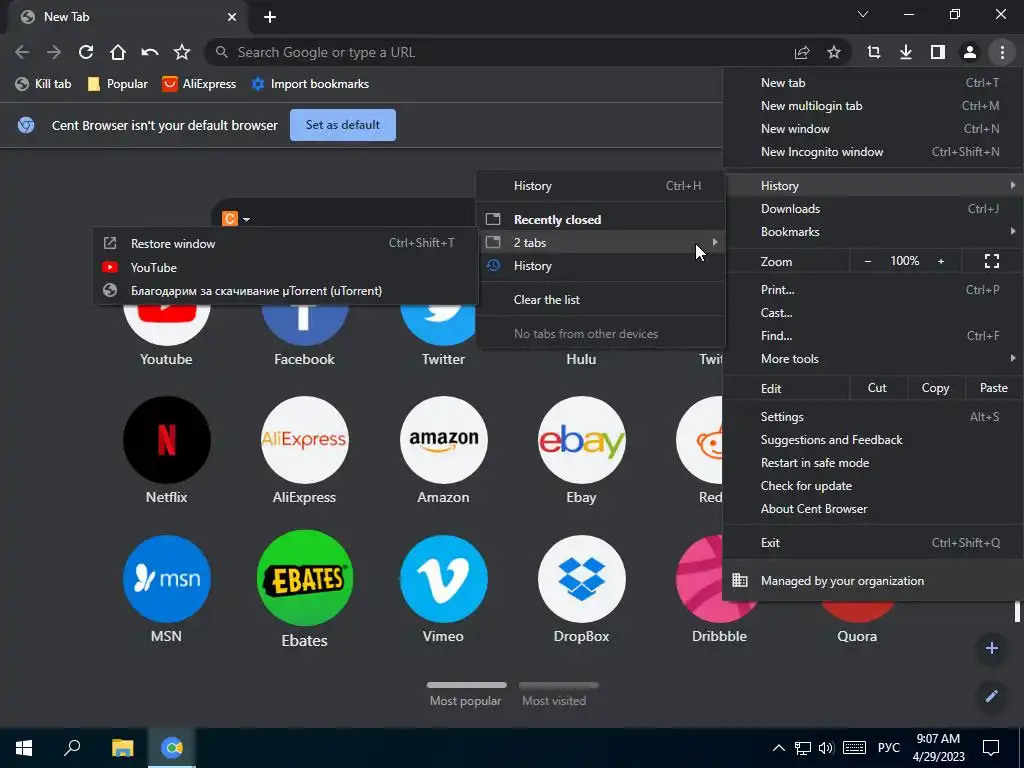Open the tab search chevron in title bar
1024x768 pixels.
pos(863,14)
